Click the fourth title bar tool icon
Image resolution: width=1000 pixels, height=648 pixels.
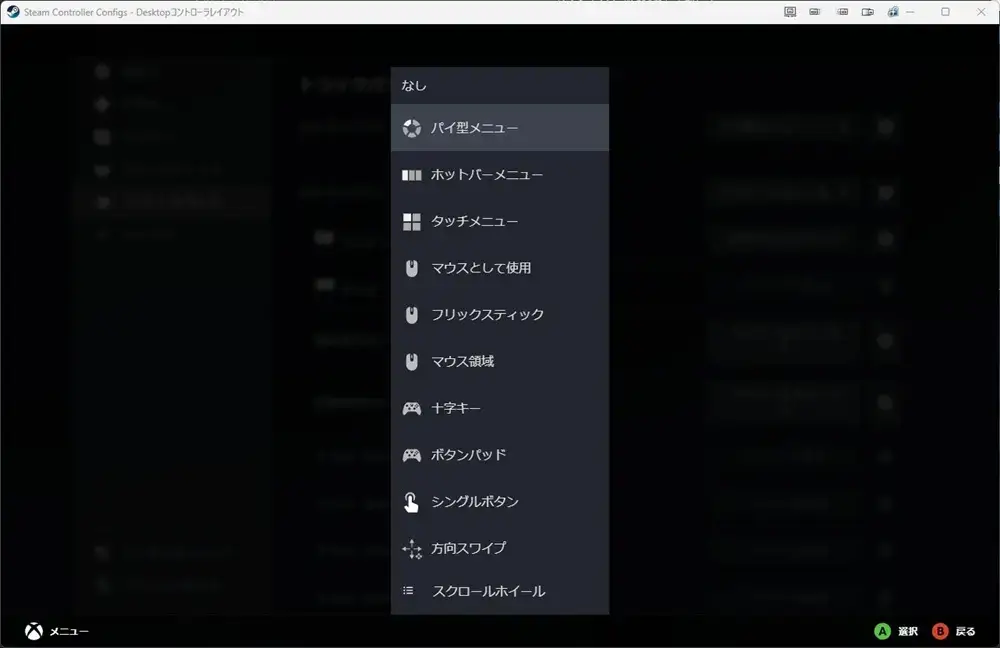click(x=867, y=11)
